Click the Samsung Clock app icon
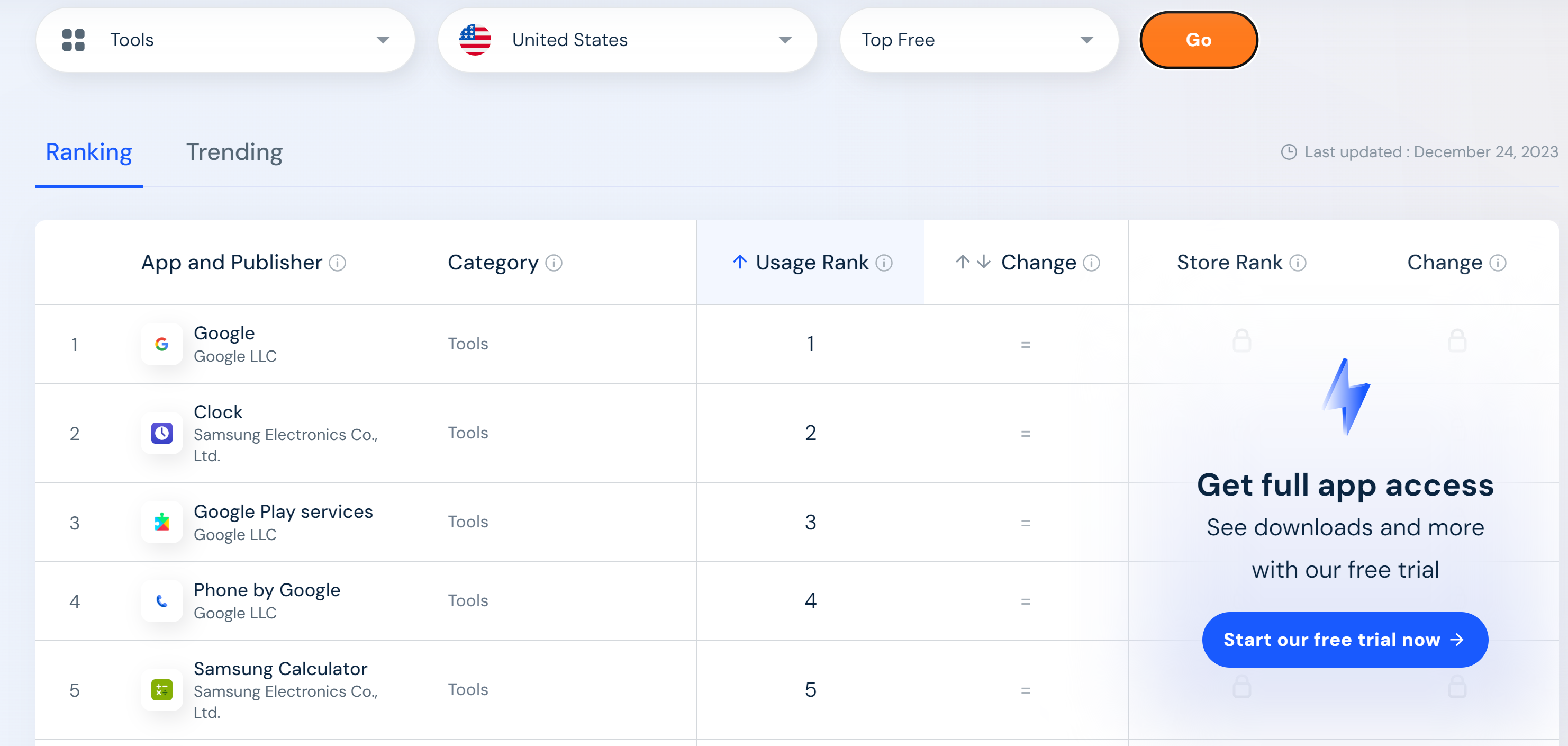 click(162, 433)
